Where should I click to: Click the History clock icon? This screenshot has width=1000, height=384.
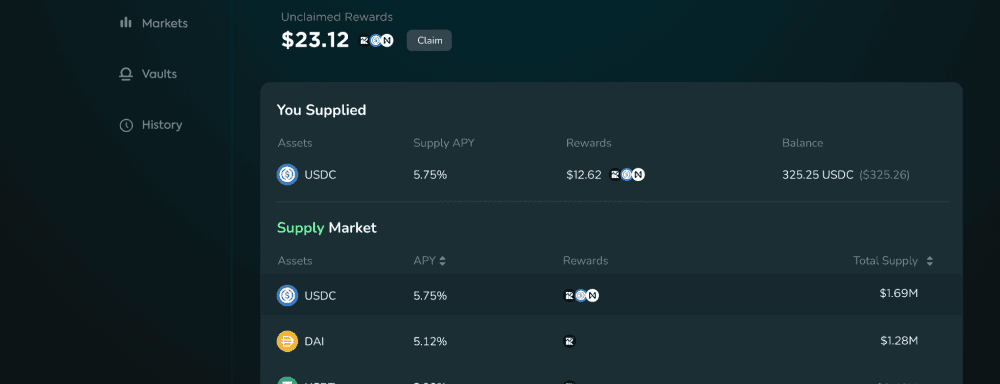(x=126, y=125)
